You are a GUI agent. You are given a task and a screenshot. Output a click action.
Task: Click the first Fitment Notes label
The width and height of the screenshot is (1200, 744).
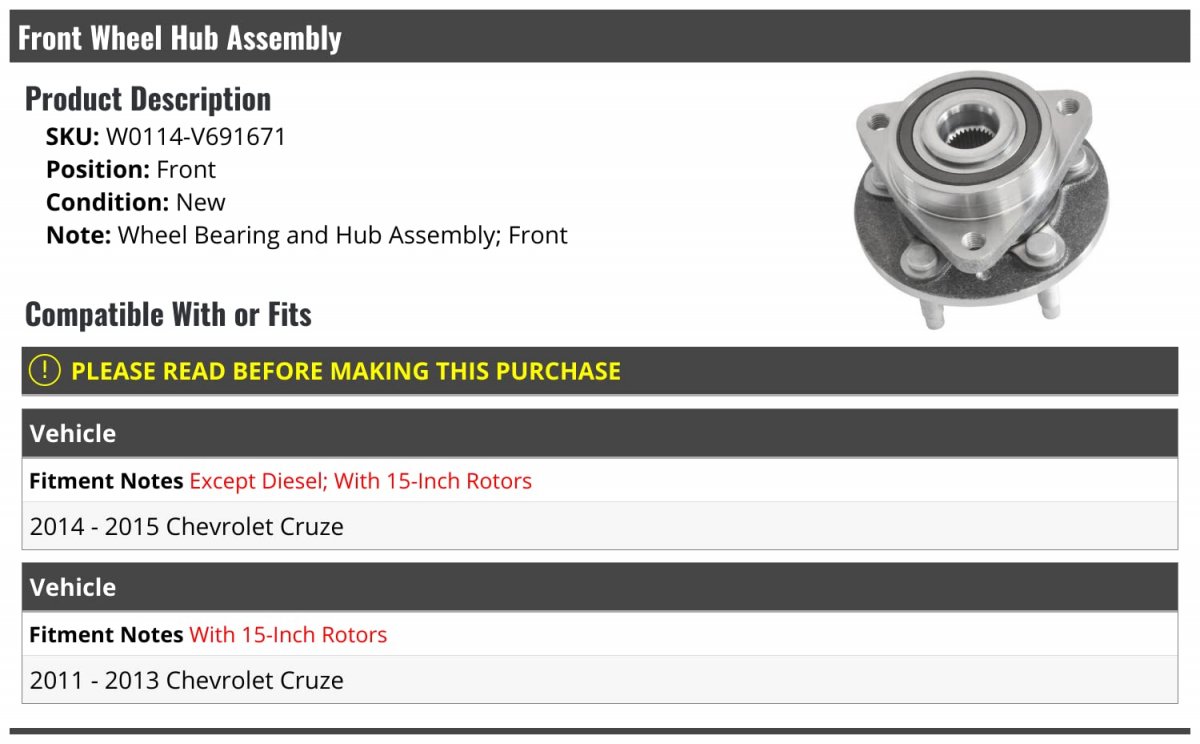pos(106,481)
